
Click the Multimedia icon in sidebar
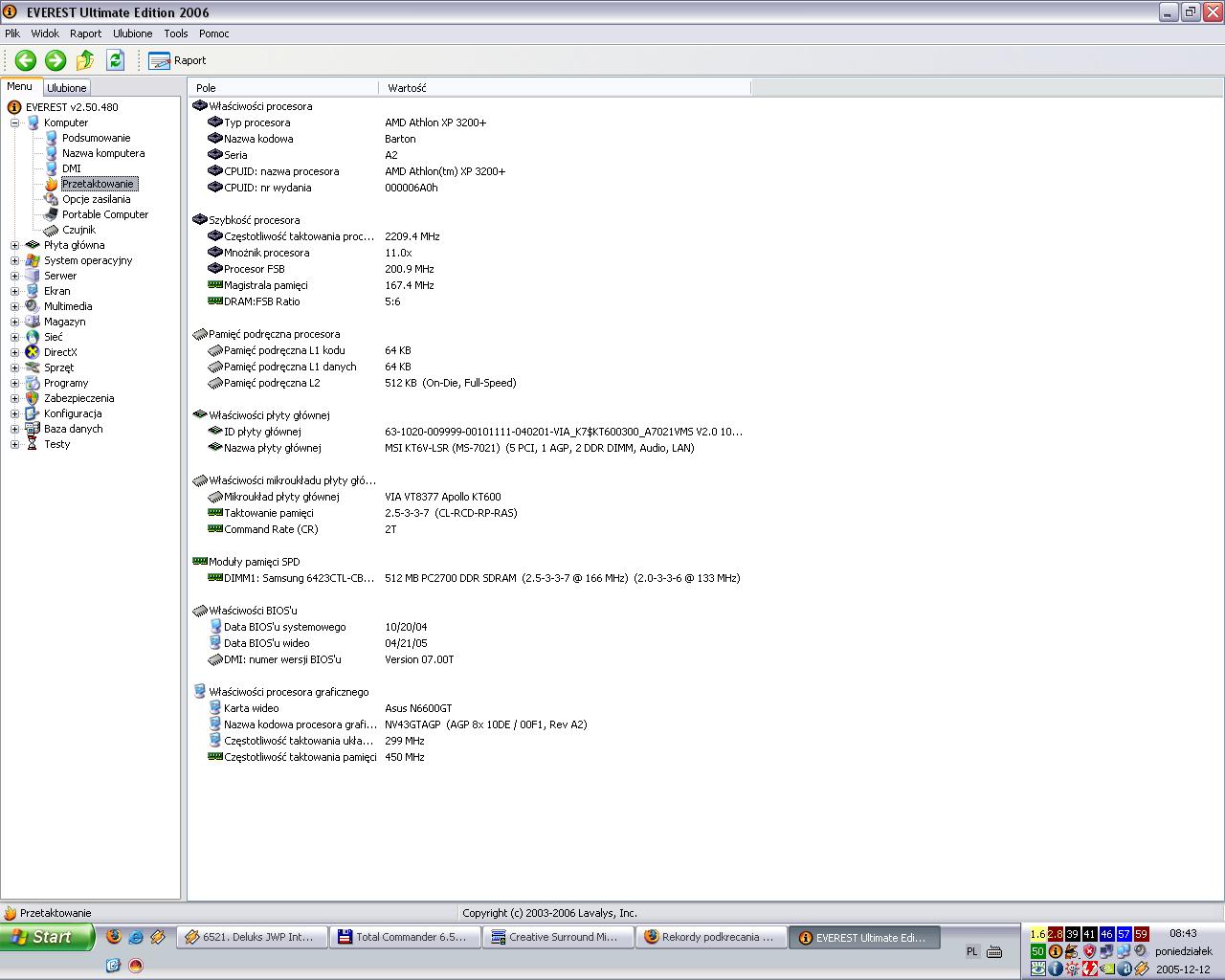pos(33,306)
